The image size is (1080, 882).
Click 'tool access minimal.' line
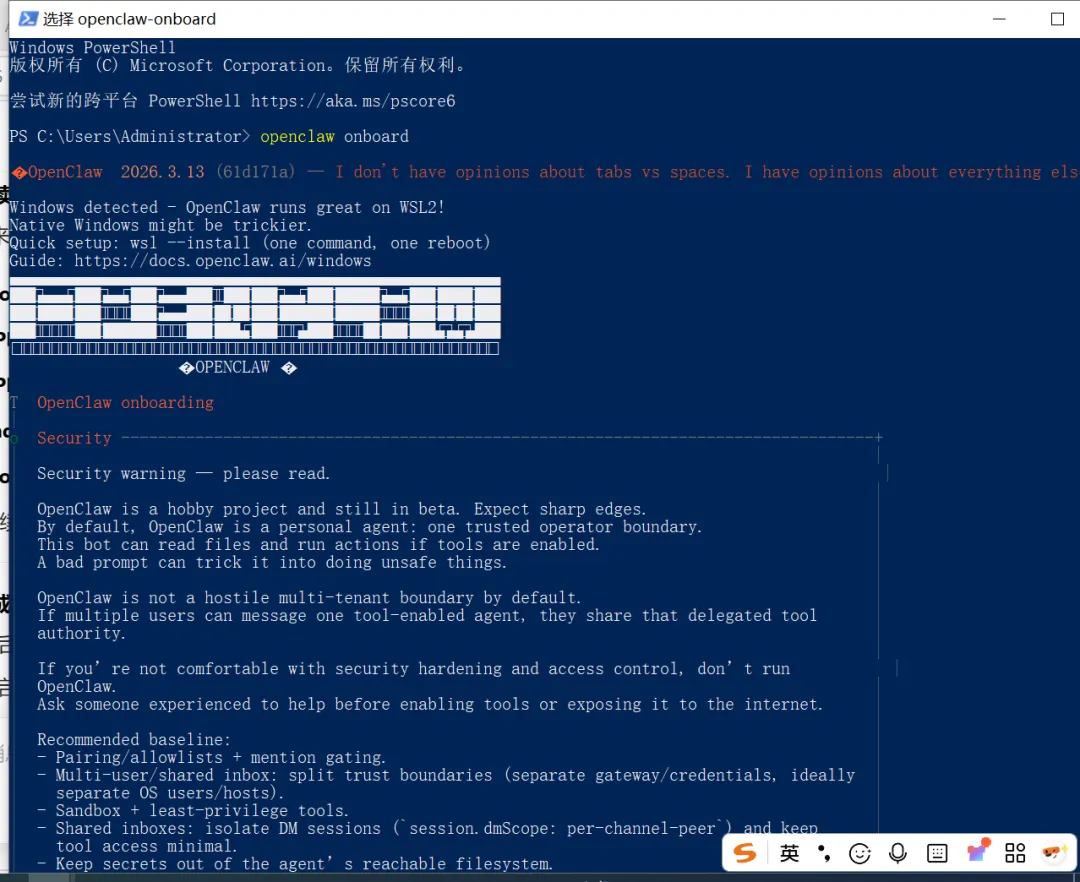click(x=146, y=846)
